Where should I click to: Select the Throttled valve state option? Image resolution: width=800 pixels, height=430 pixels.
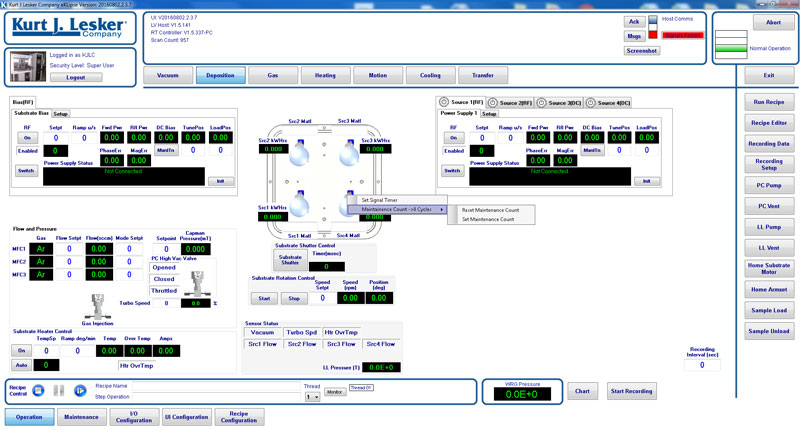(x=164, y=291)
